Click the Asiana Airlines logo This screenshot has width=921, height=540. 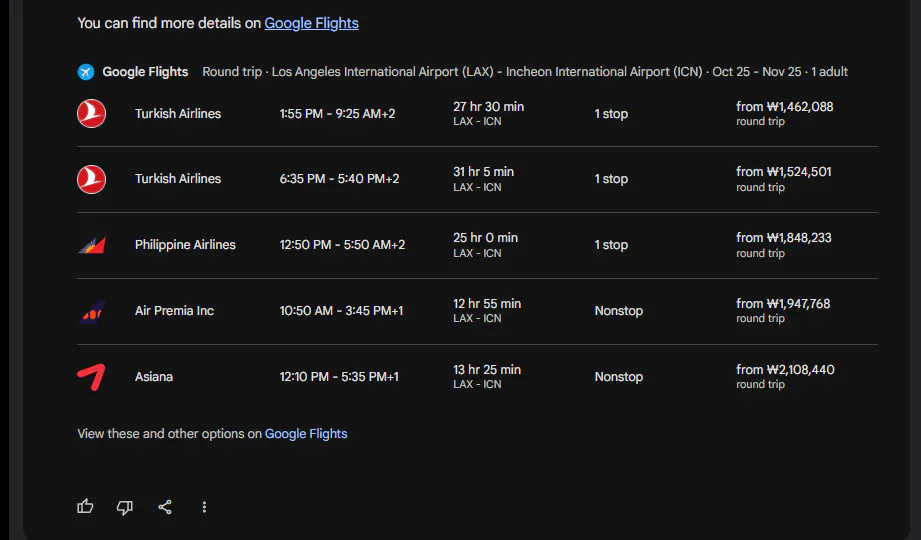click(92, 377)
